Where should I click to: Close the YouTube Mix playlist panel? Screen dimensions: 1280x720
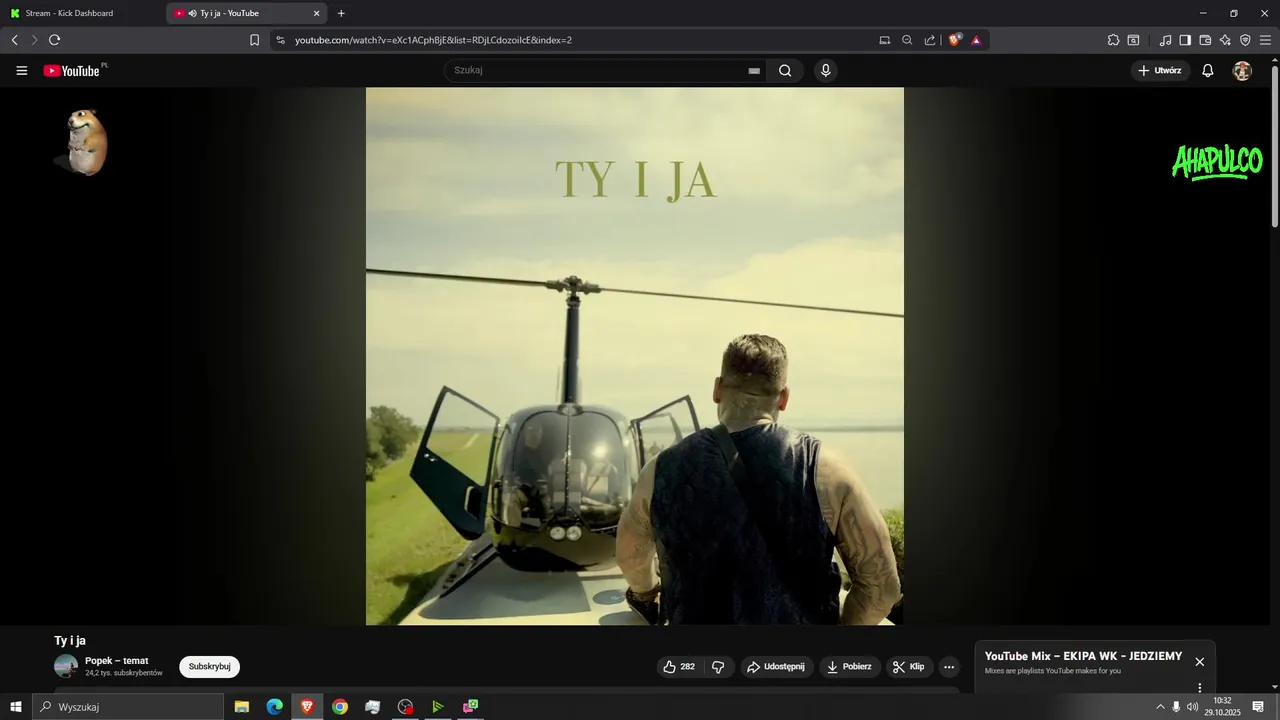tap(1200, 662)
